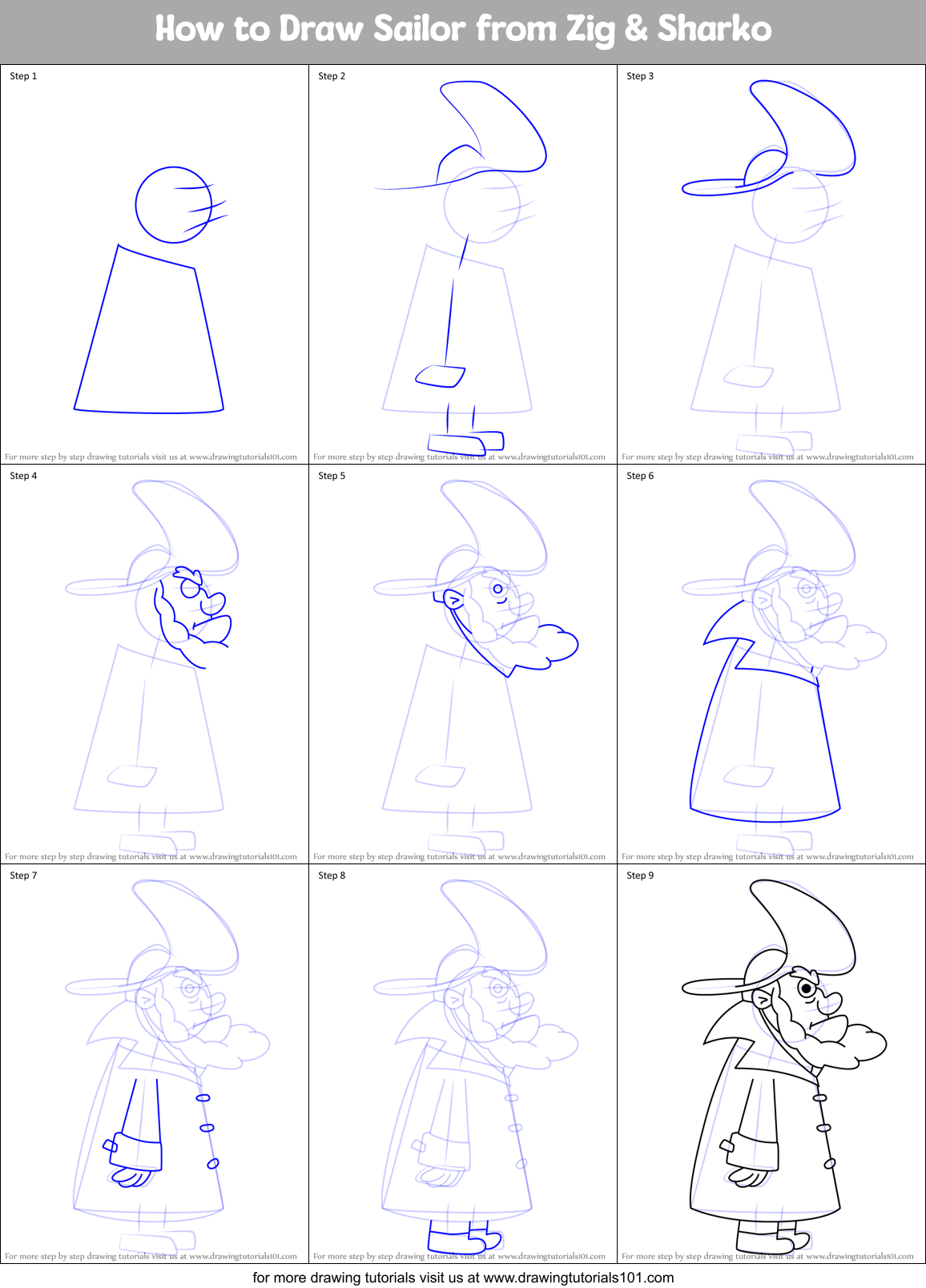Screen dimensions: 926x1288
Task: Open the Step 8 drawing with boots
Action: click(x=463, y=1064)
